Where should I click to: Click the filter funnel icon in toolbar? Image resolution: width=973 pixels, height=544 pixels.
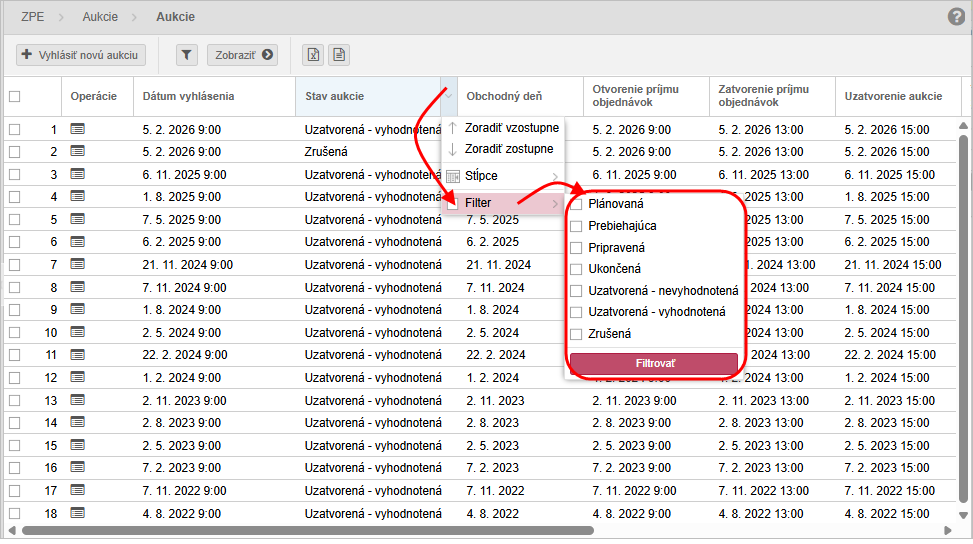[x=187, y=55]
